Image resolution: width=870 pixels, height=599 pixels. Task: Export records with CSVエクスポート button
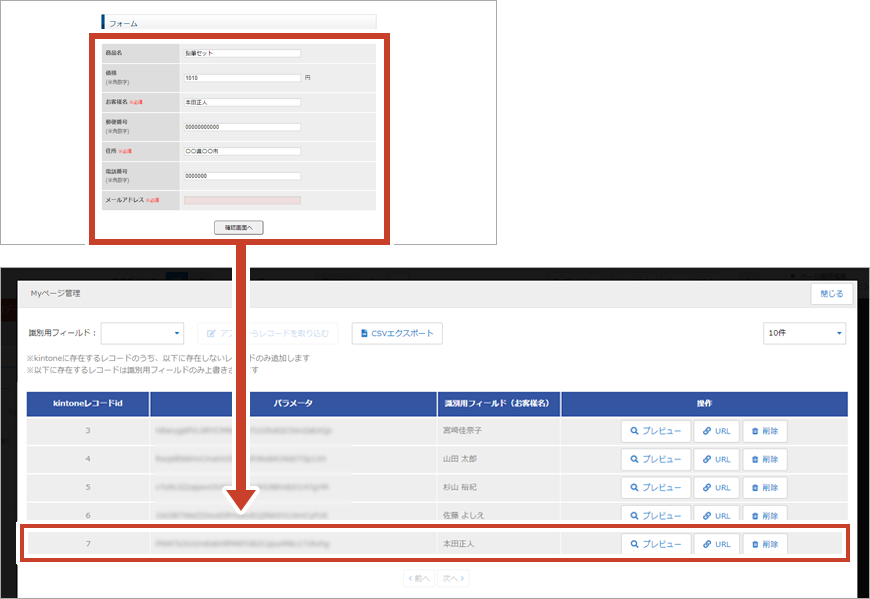coord(397,333)
